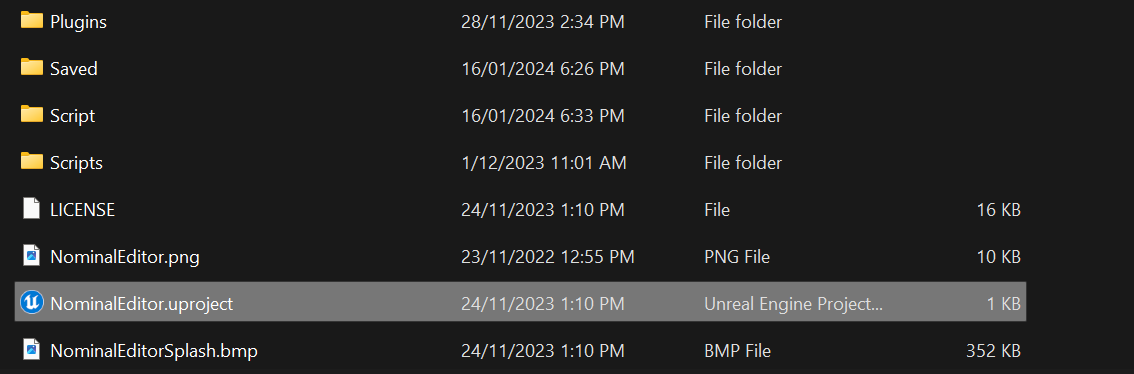Select the LICENSE file name
The image size is (1134, 374).
coord(82,211)
